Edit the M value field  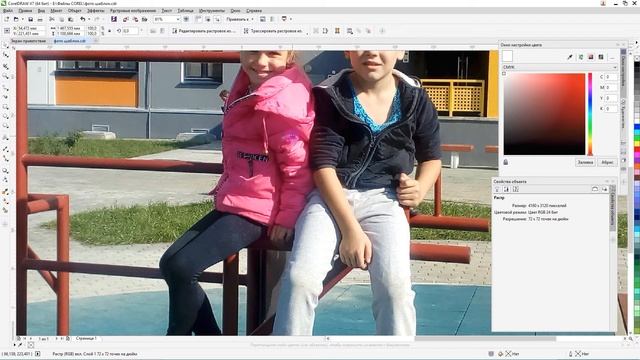(x=611, y=87)
